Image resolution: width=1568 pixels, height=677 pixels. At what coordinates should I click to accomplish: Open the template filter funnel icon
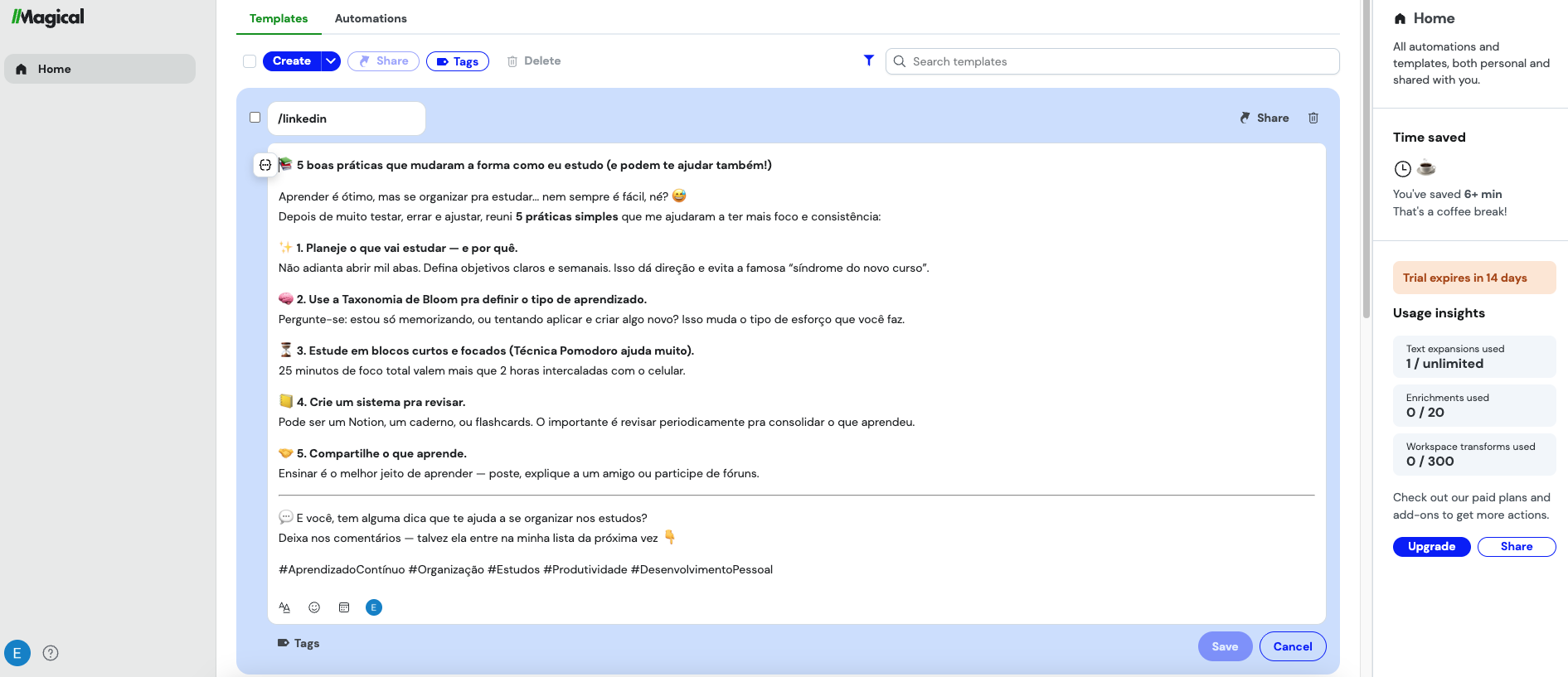869,60
